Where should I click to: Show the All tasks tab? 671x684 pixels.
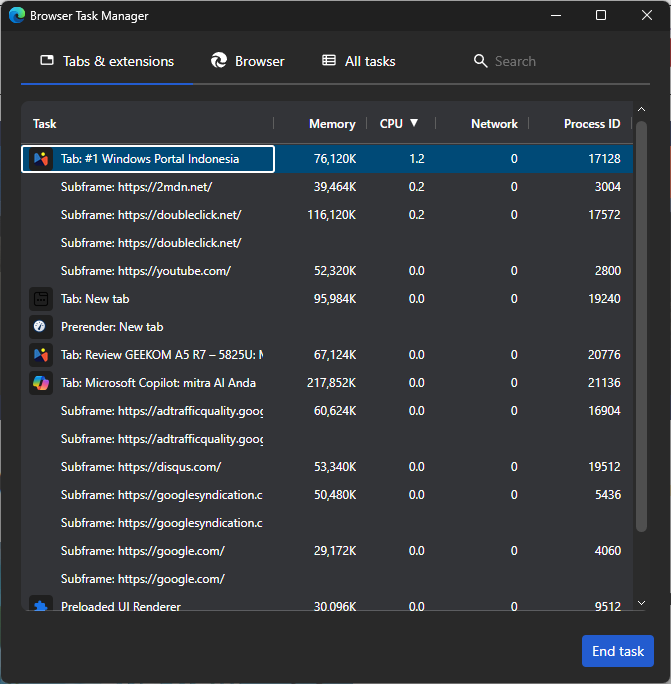[358, 61]
